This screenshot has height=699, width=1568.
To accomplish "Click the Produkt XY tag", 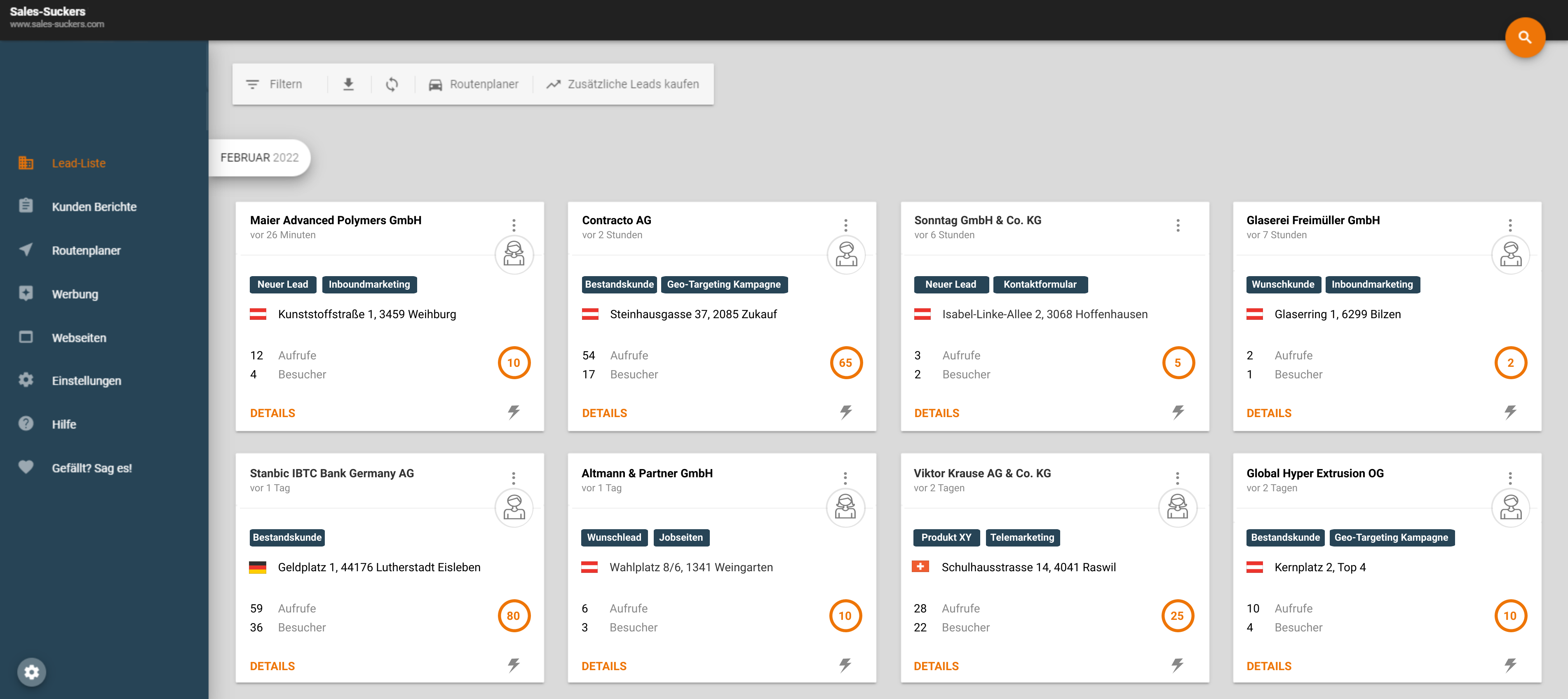I will [946, 537].
